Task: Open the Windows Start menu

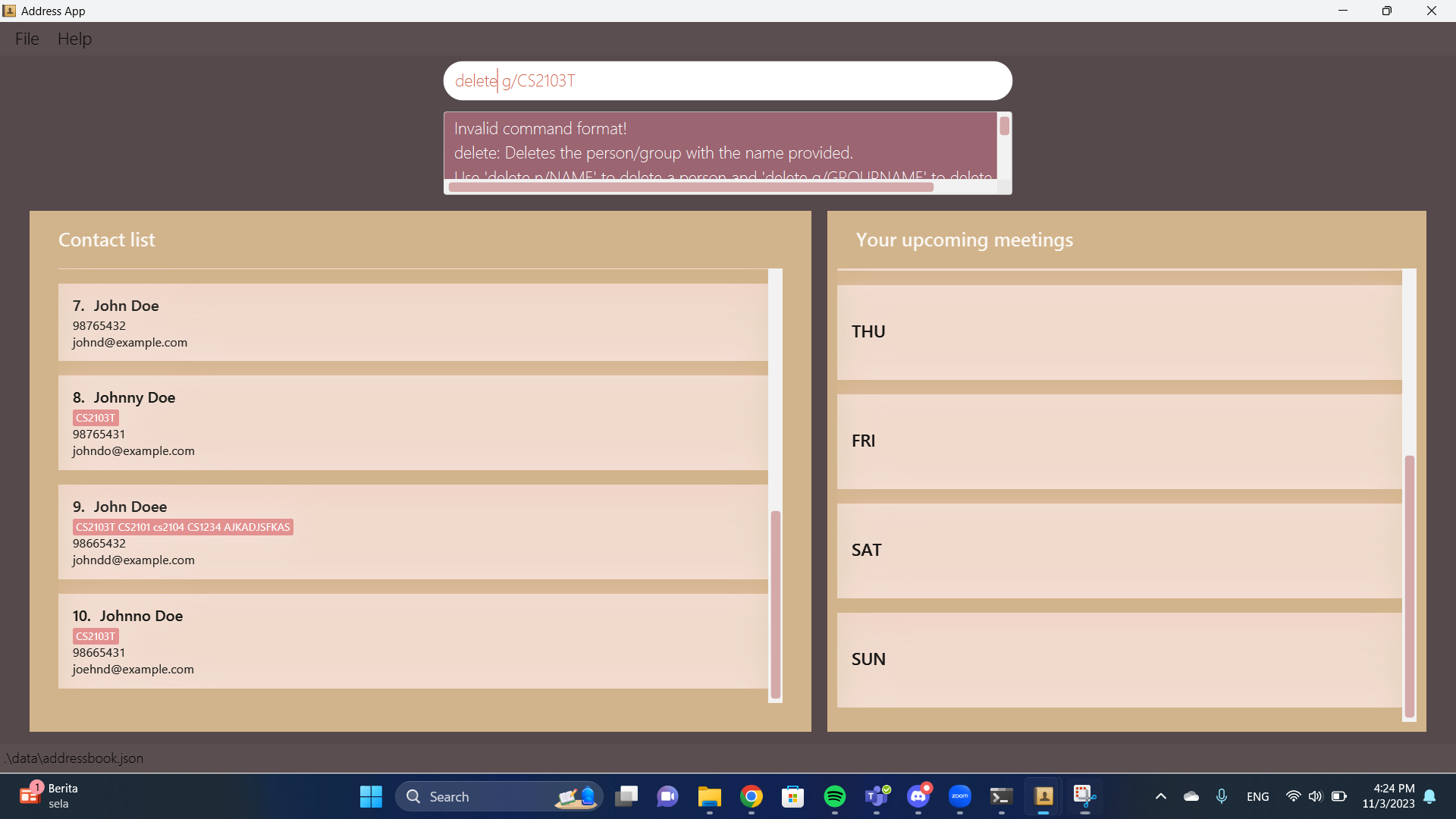Action: click(371, 796)
